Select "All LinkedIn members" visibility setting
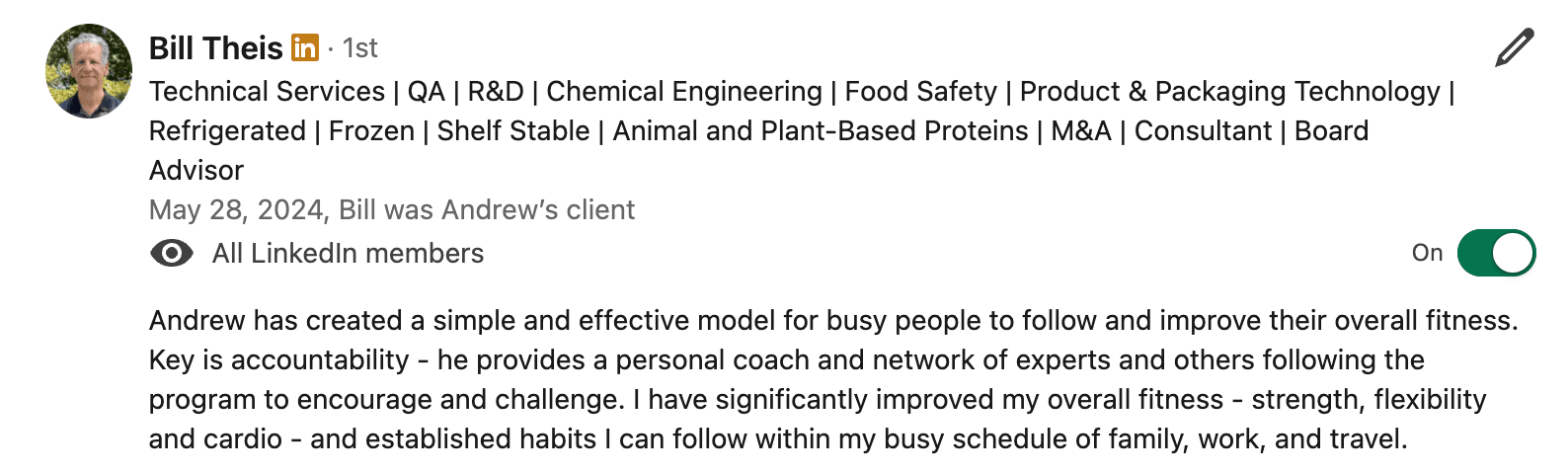Image resolution: width=1568 pixels, height=474 pixels. [x=348, y=254]
